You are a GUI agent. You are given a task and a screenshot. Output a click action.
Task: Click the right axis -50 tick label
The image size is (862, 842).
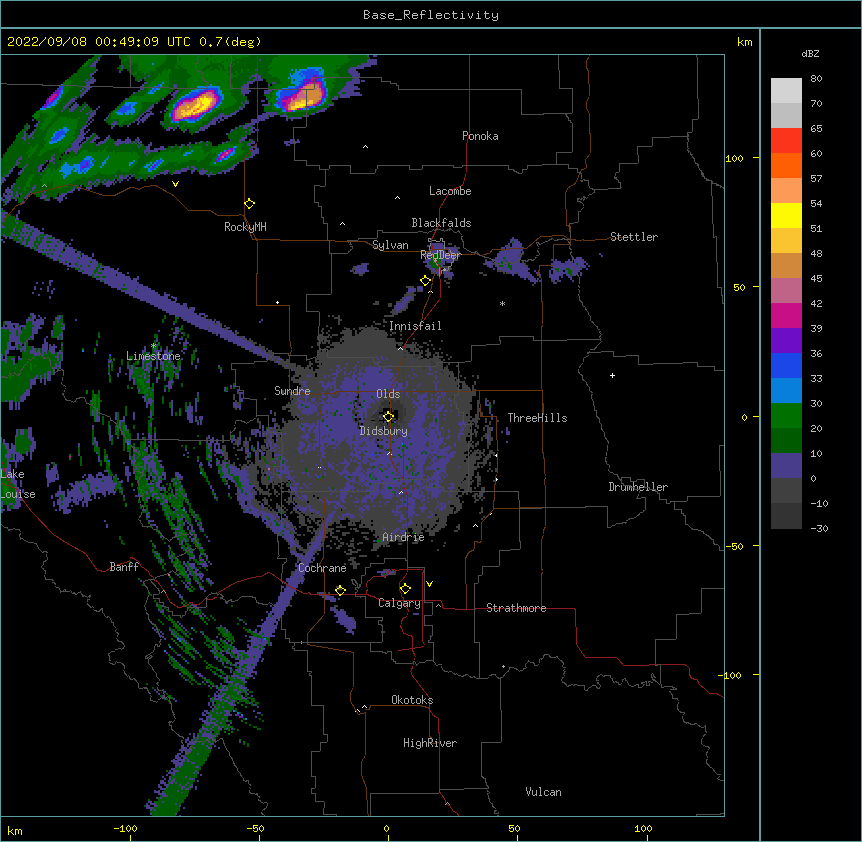pos(734,546)
